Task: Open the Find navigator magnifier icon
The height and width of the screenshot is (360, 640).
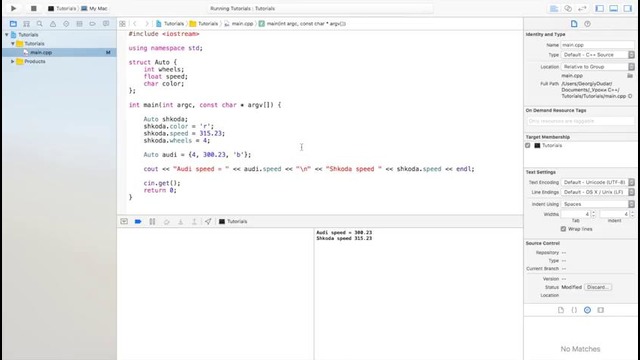Action: 40,24
